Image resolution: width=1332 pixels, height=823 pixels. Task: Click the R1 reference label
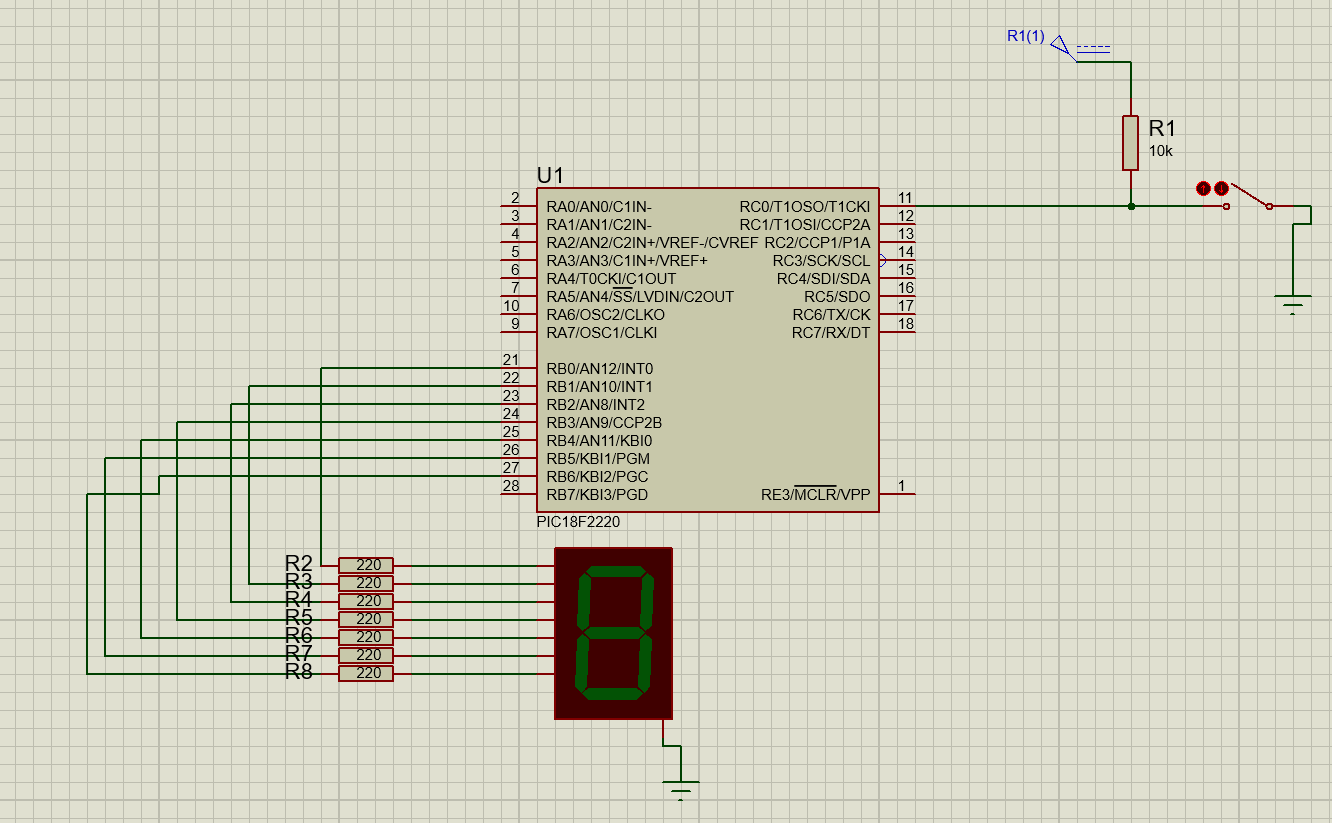point(1162,128)
